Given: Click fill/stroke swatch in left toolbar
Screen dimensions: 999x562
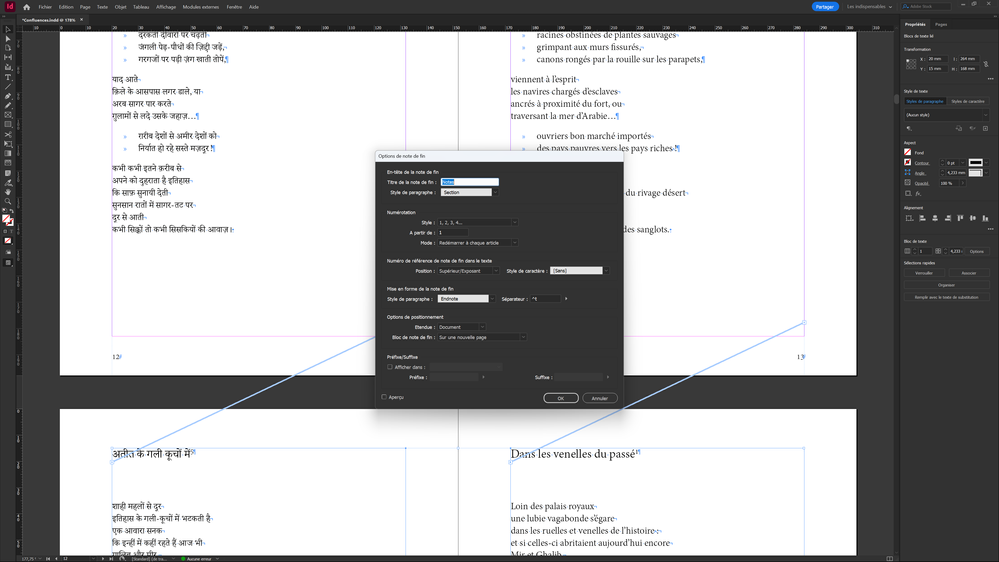Looking at the screenshot, I should click(8, 220).
